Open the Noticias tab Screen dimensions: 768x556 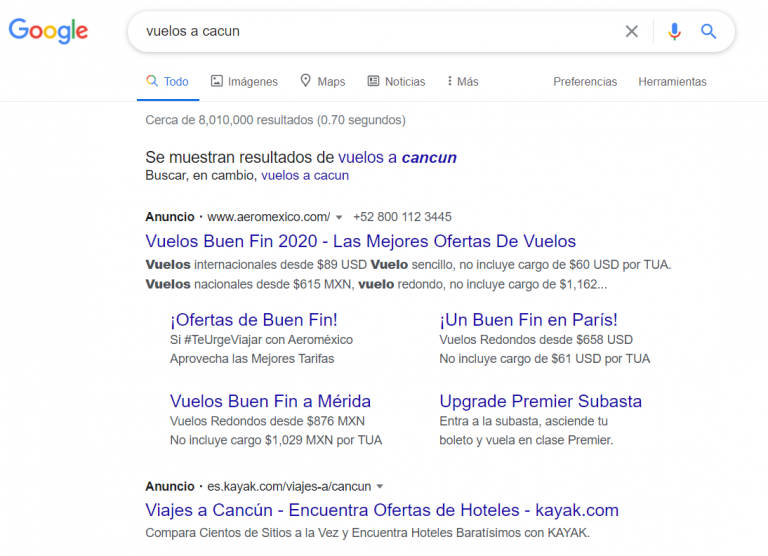[x=396, y=82]
